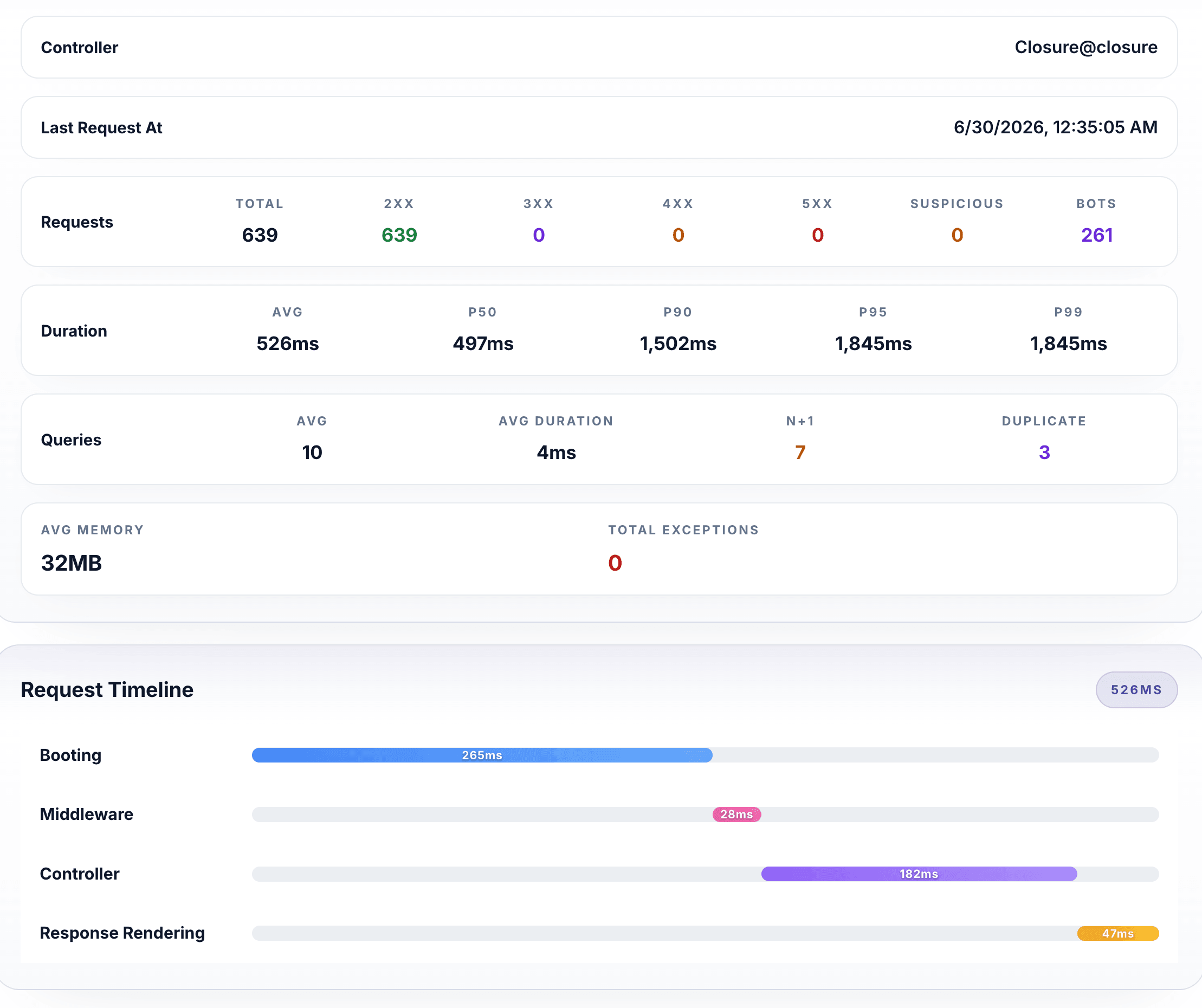Click the Suspicious requests count
The height and width of the screenshot is (1008, 1202).
coord(957,235)
